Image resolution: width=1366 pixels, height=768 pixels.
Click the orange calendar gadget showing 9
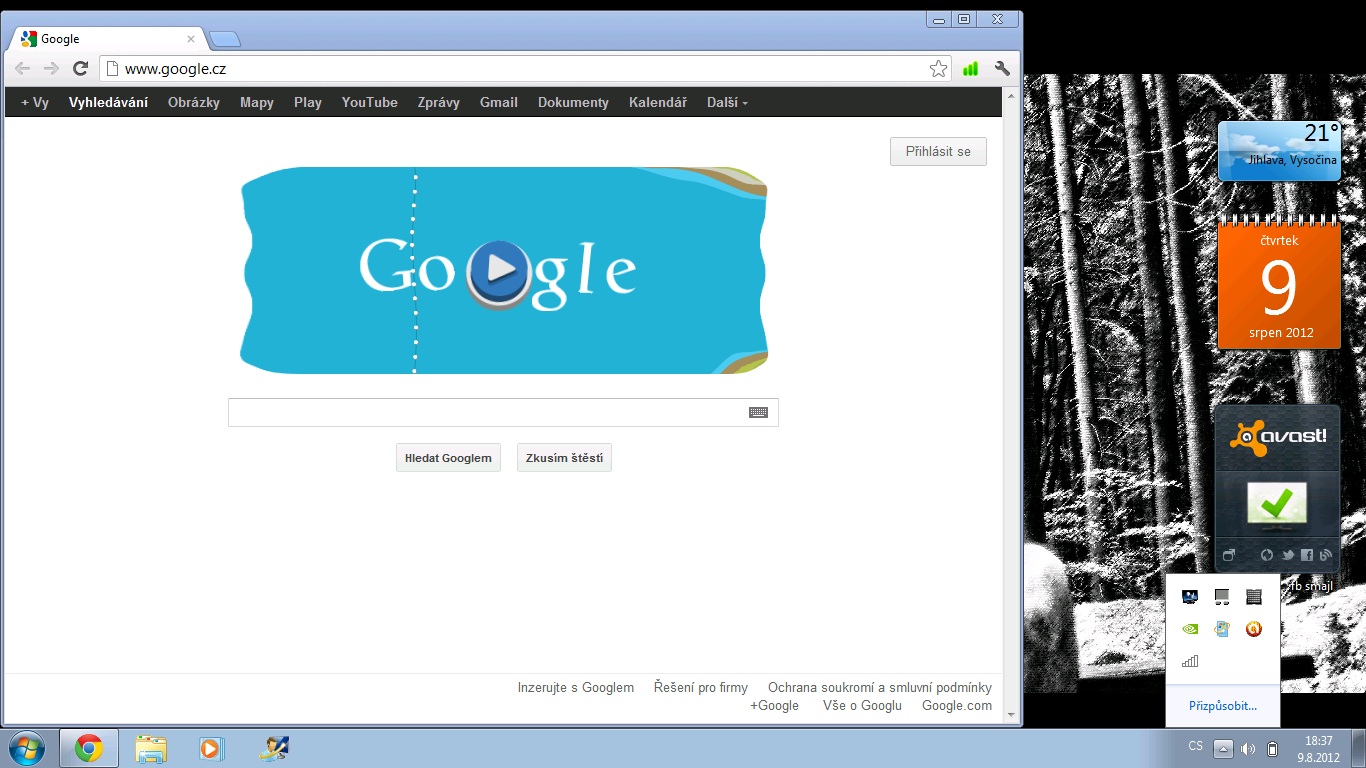pyautogui.click(x=1279, y=283)
